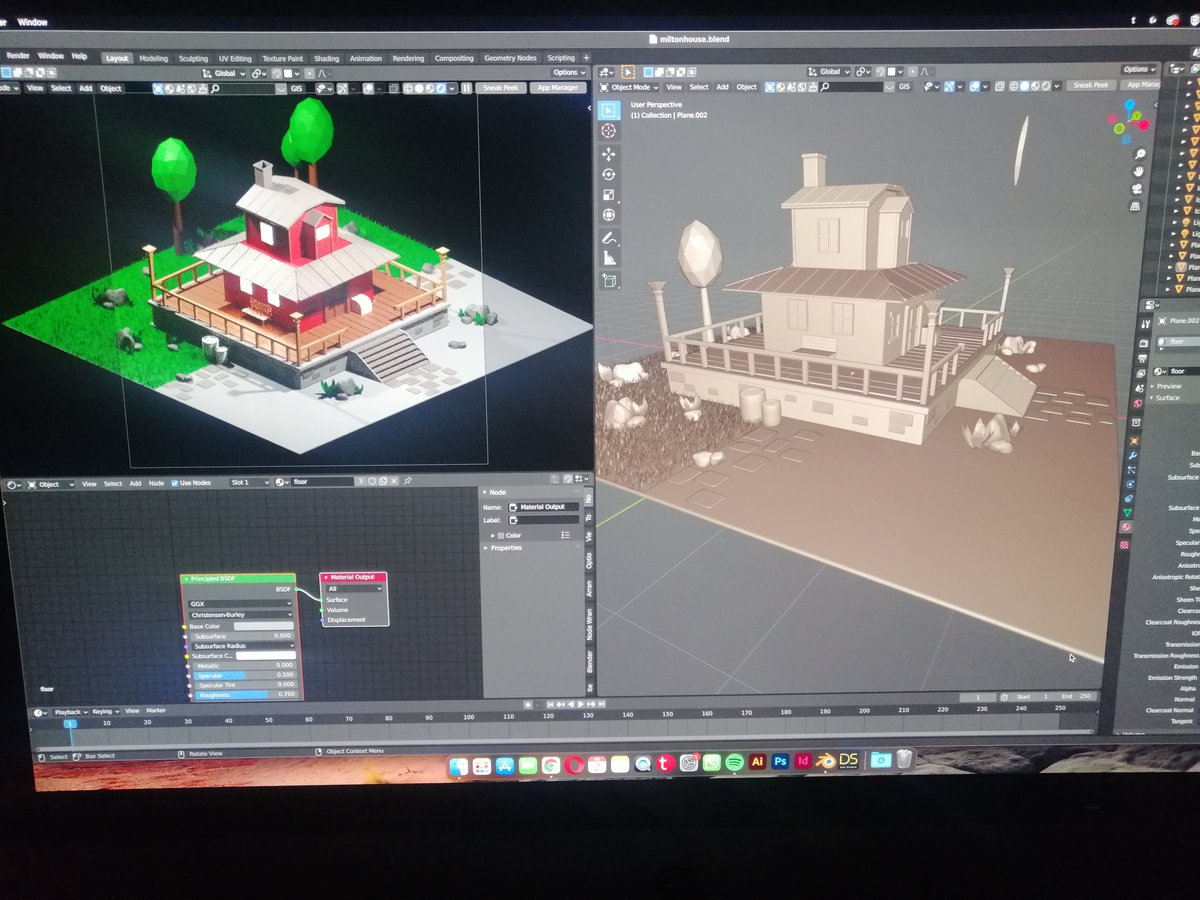Image resolution: width=1200 pixels, height=900 pixels.
Task: Open the Keying popover in timeline
Action: (104, 712)
